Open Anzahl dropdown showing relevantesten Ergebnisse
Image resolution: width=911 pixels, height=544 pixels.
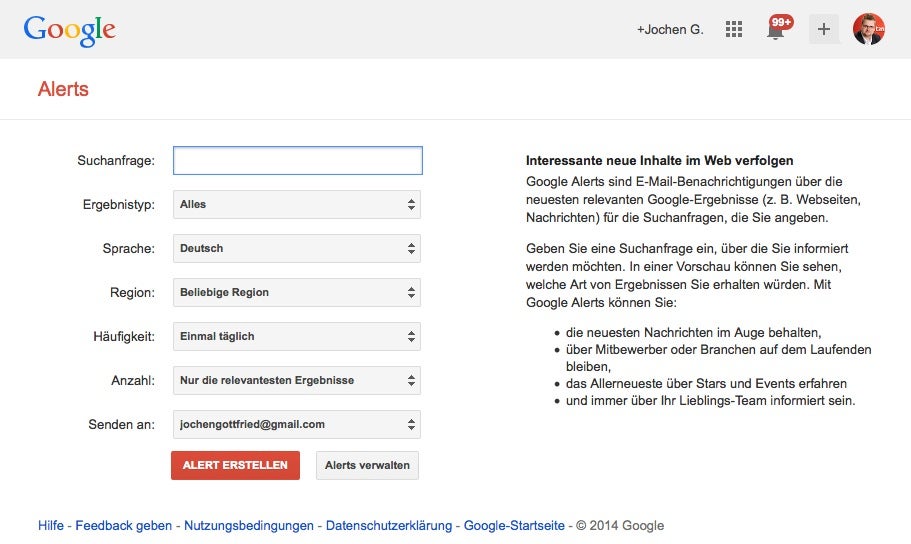coord(297,381)
